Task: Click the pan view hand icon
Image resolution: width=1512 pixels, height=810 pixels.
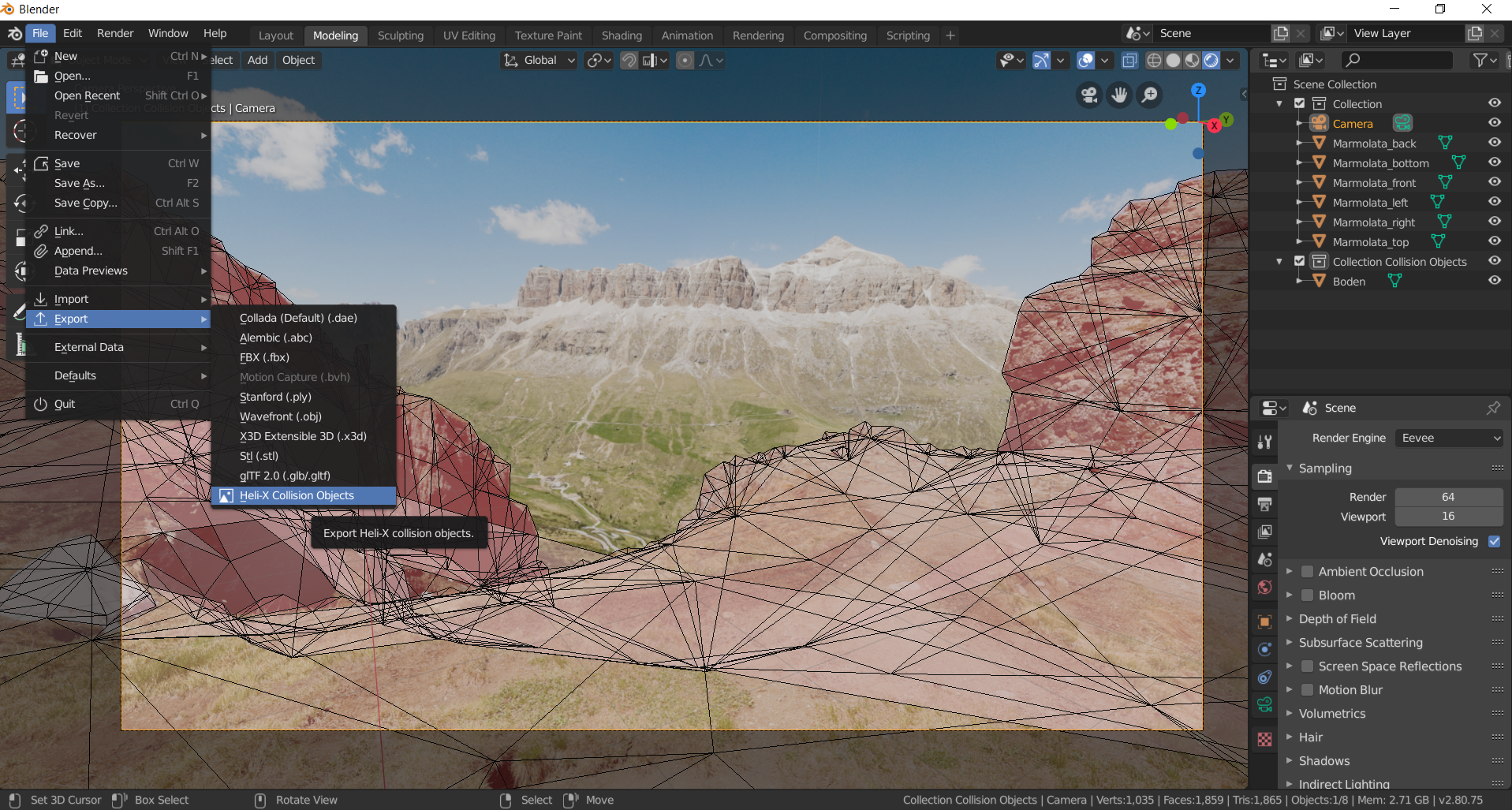Action: click(x=1119, y=95)
